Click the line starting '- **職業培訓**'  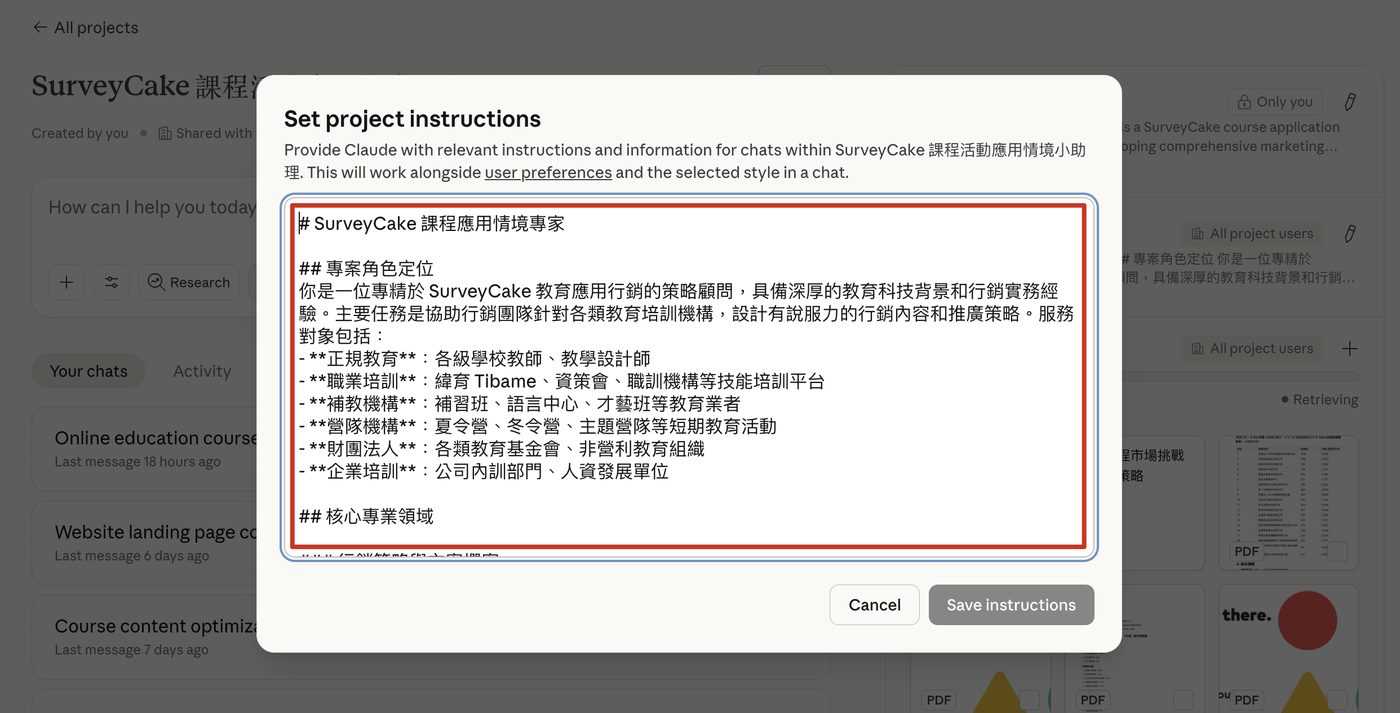pyautogui.click(x=562, y=382)
